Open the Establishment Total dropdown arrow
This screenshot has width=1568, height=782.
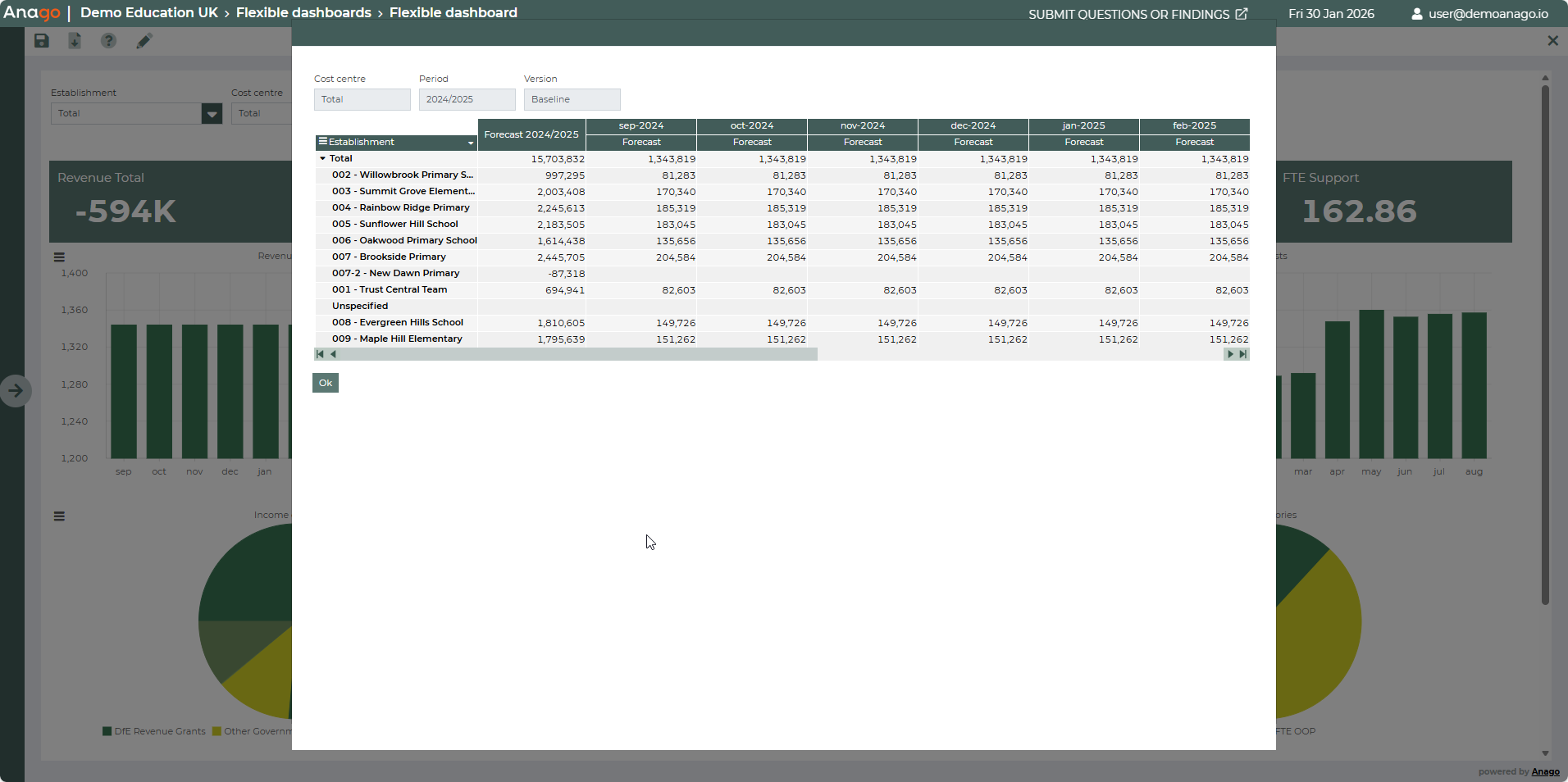coord(212,114)
